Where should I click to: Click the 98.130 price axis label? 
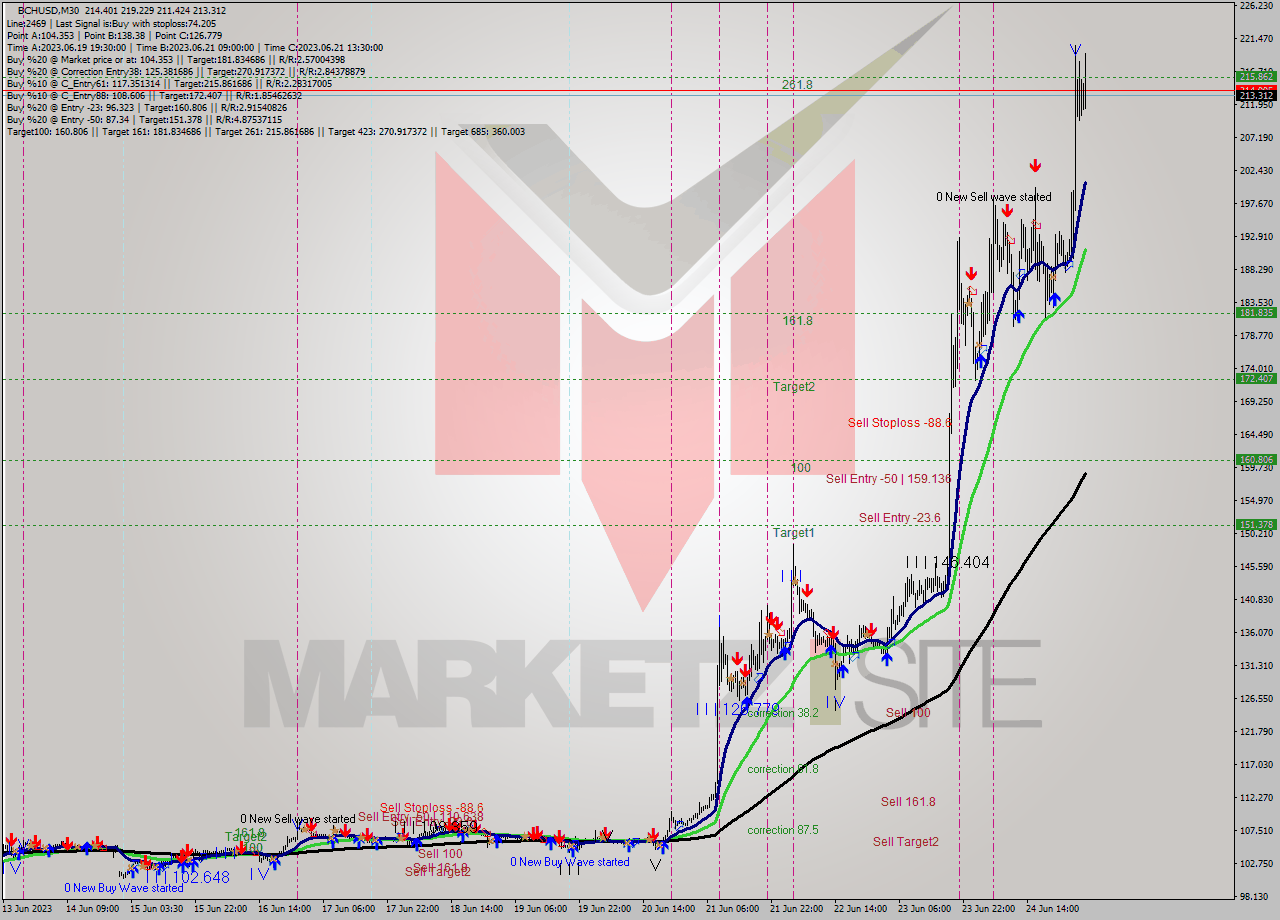[1256, 896]
